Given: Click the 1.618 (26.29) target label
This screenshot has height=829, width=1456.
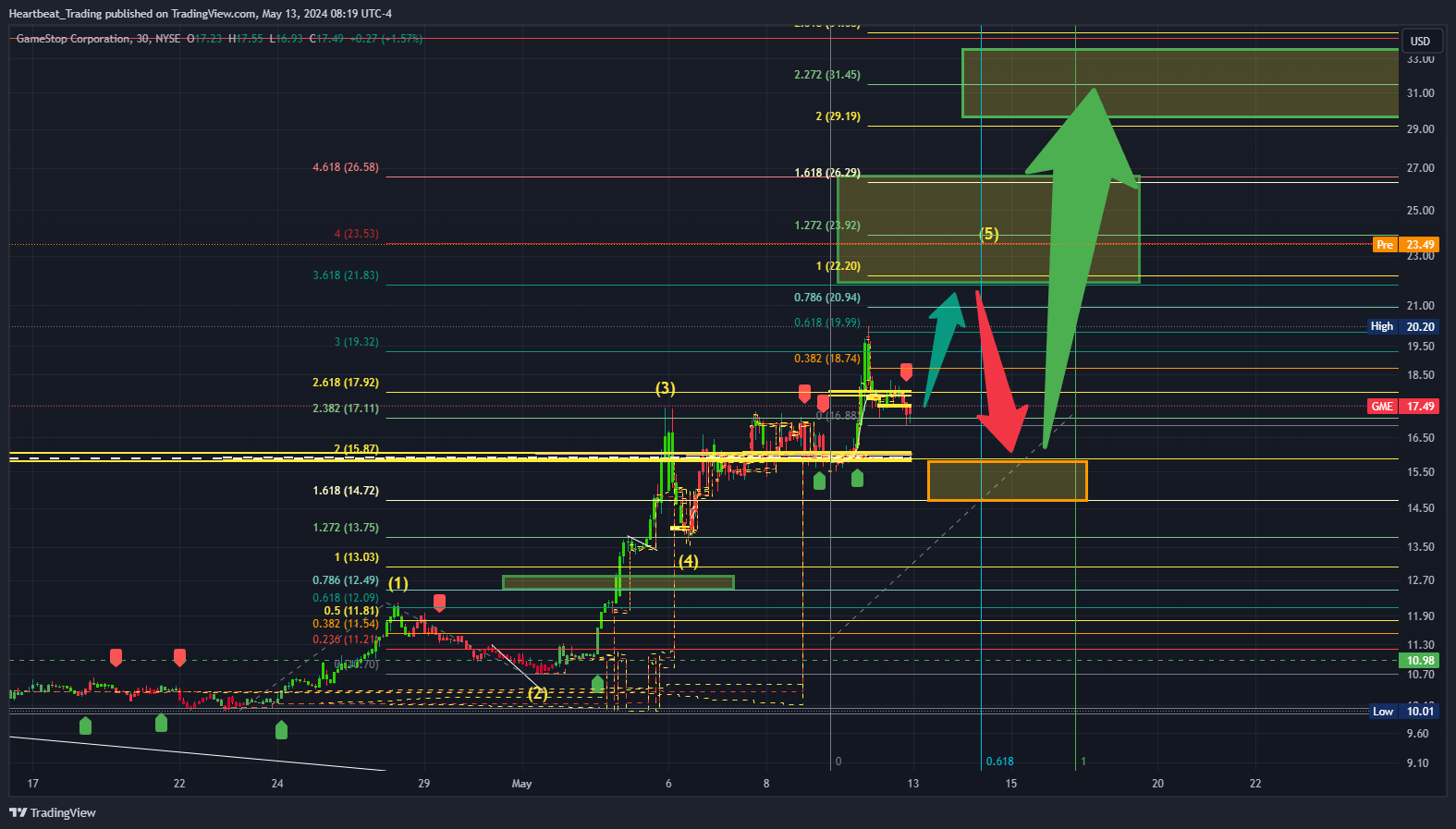Looking at the screenshot, I should (827, 173).
